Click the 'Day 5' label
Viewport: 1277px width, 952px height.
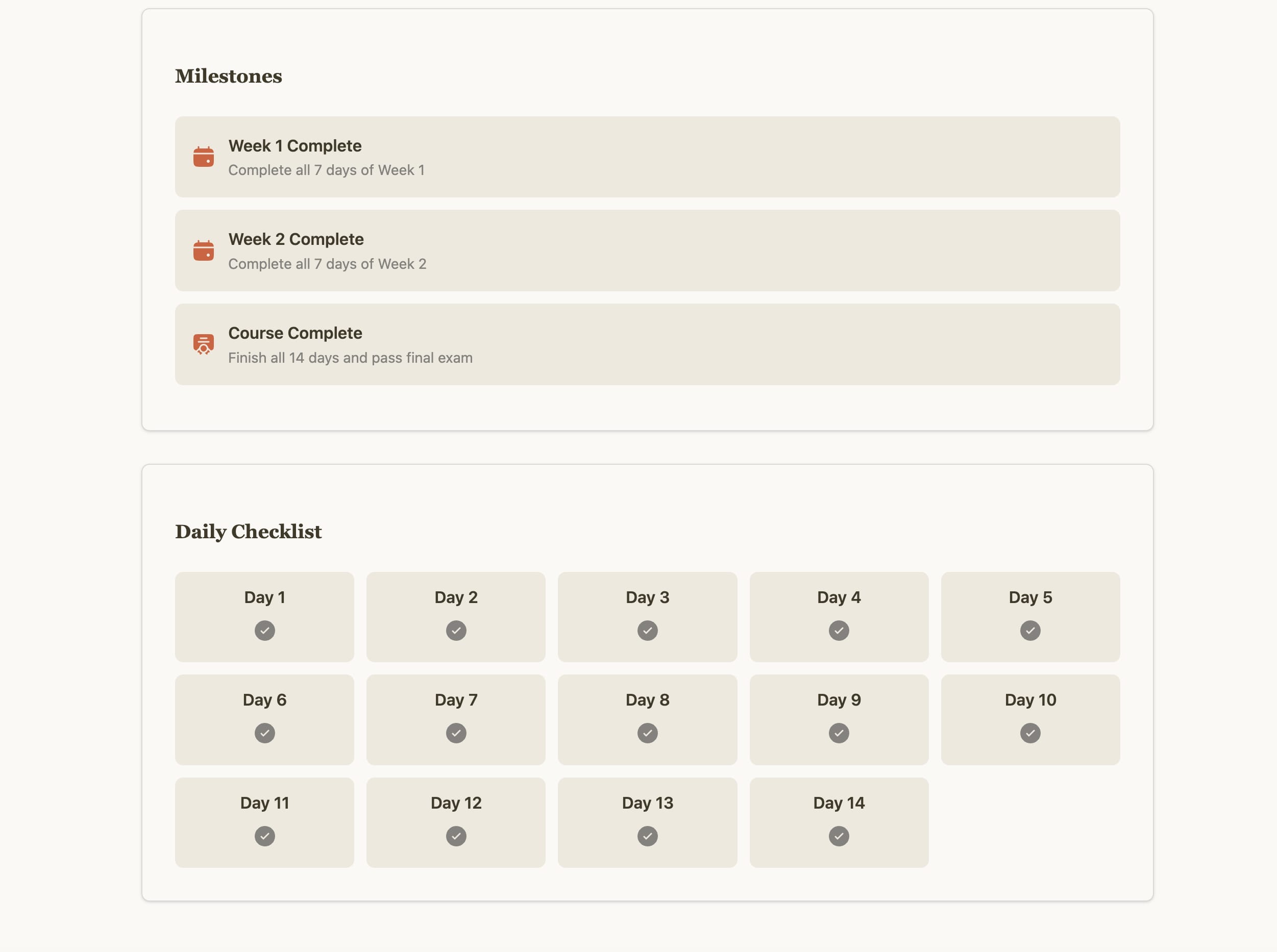click(x=1030, y=597)
